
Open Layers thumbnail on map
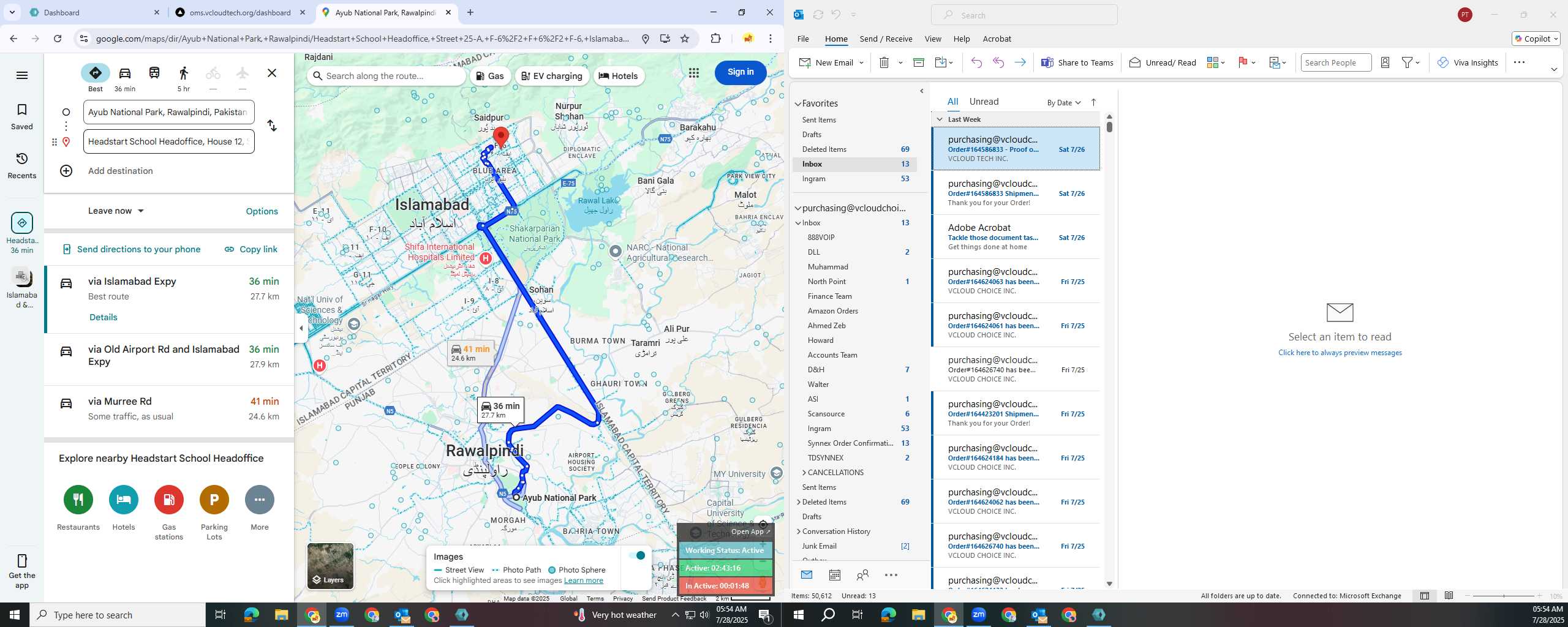click(x=330, y=566)
